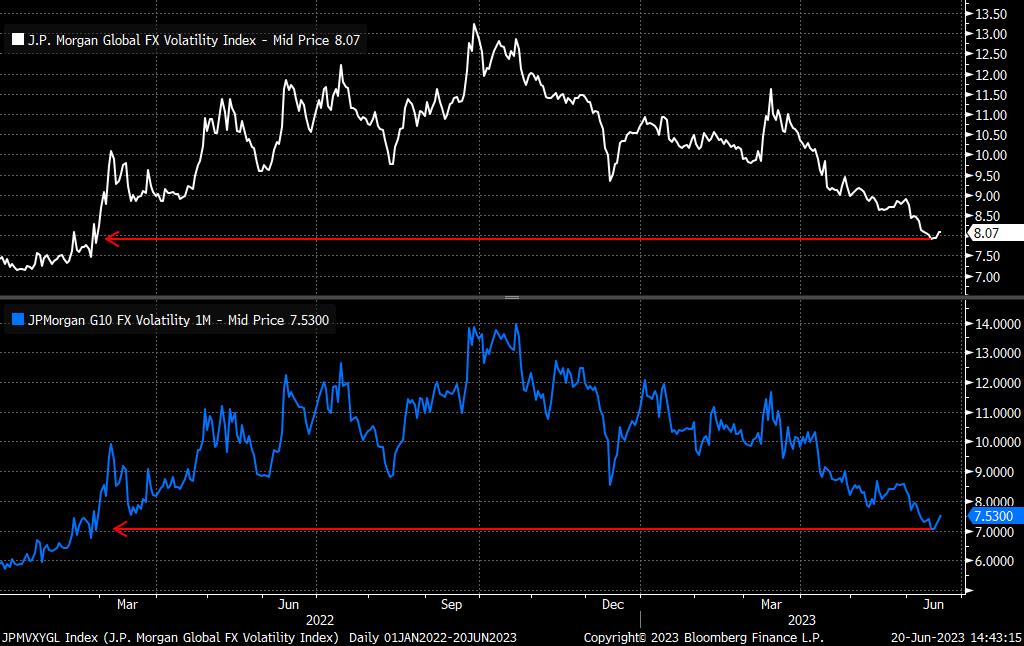Click the 13.0000 y-axis label
Image resolution: width=1024 pixels, height=646 pixels.
pos(997,353)
